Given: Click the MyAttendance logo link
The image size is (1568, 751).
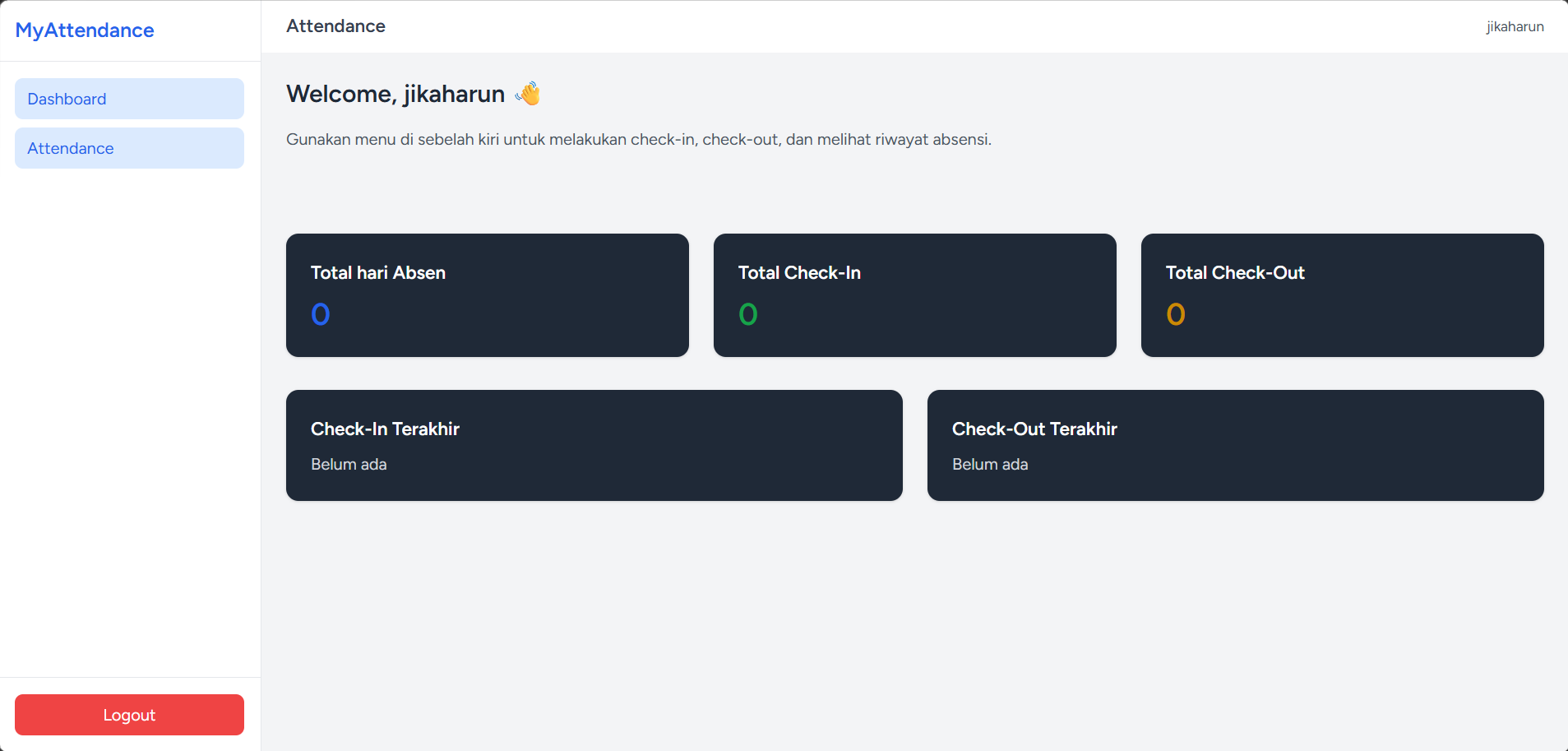Looking at the screenshot, I should pos(85,30).
